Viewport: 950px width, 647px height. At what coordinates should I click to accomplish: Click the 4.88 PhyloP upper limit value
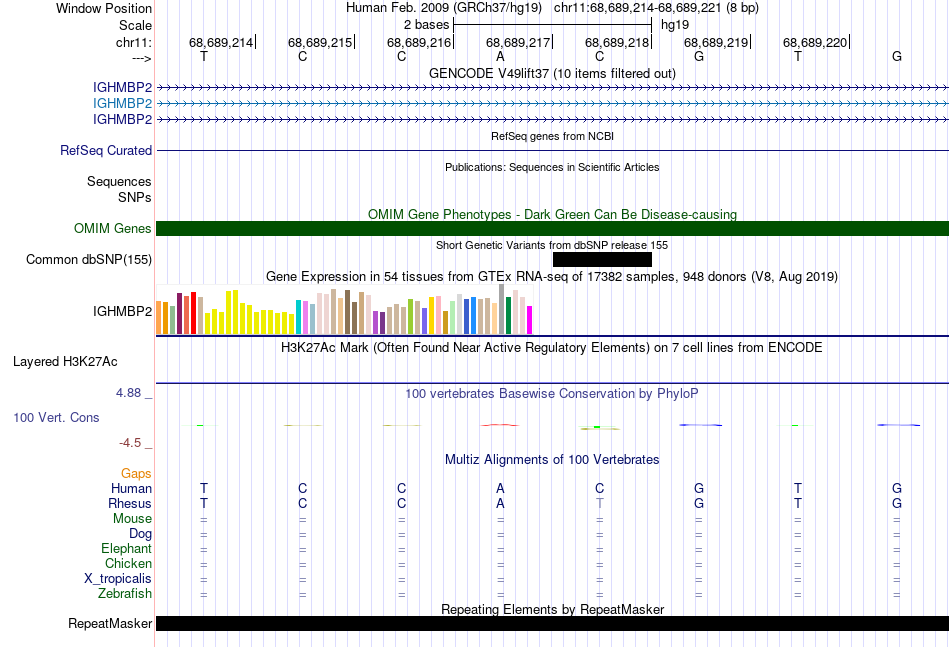pos(128,393)
